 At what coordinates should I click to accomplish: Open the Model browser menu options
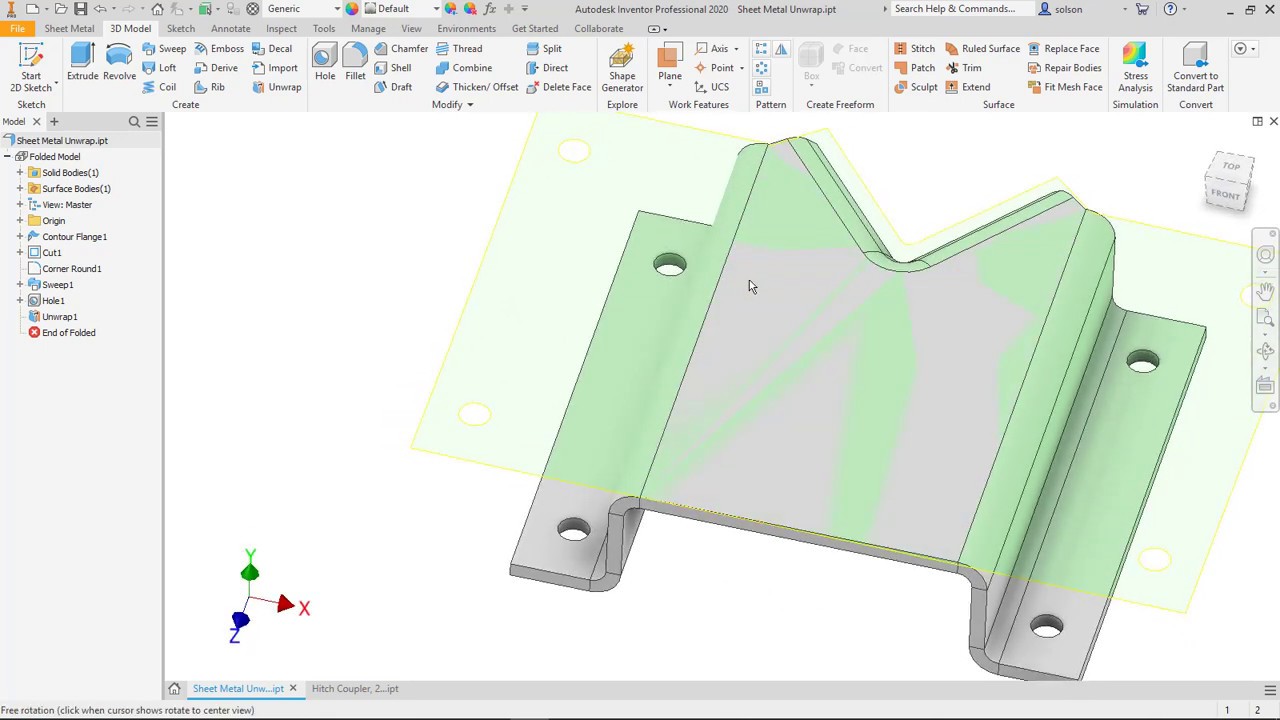(x=152, y=122)
